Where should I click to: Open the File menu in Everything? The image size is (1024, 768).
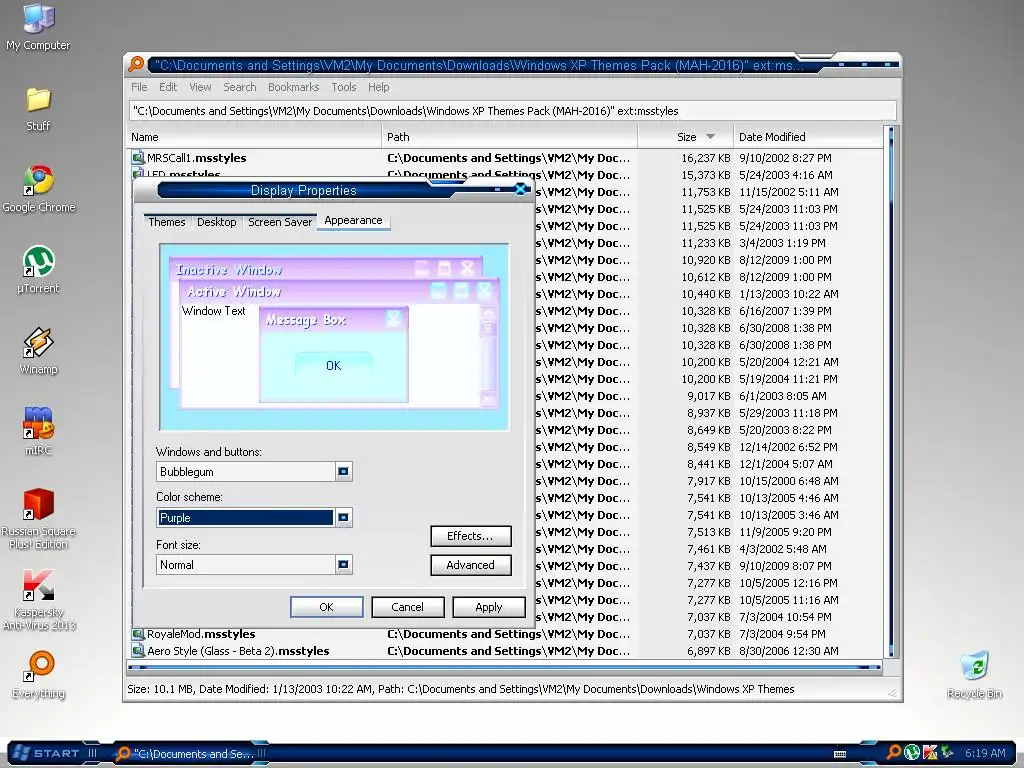pos(138,87)
